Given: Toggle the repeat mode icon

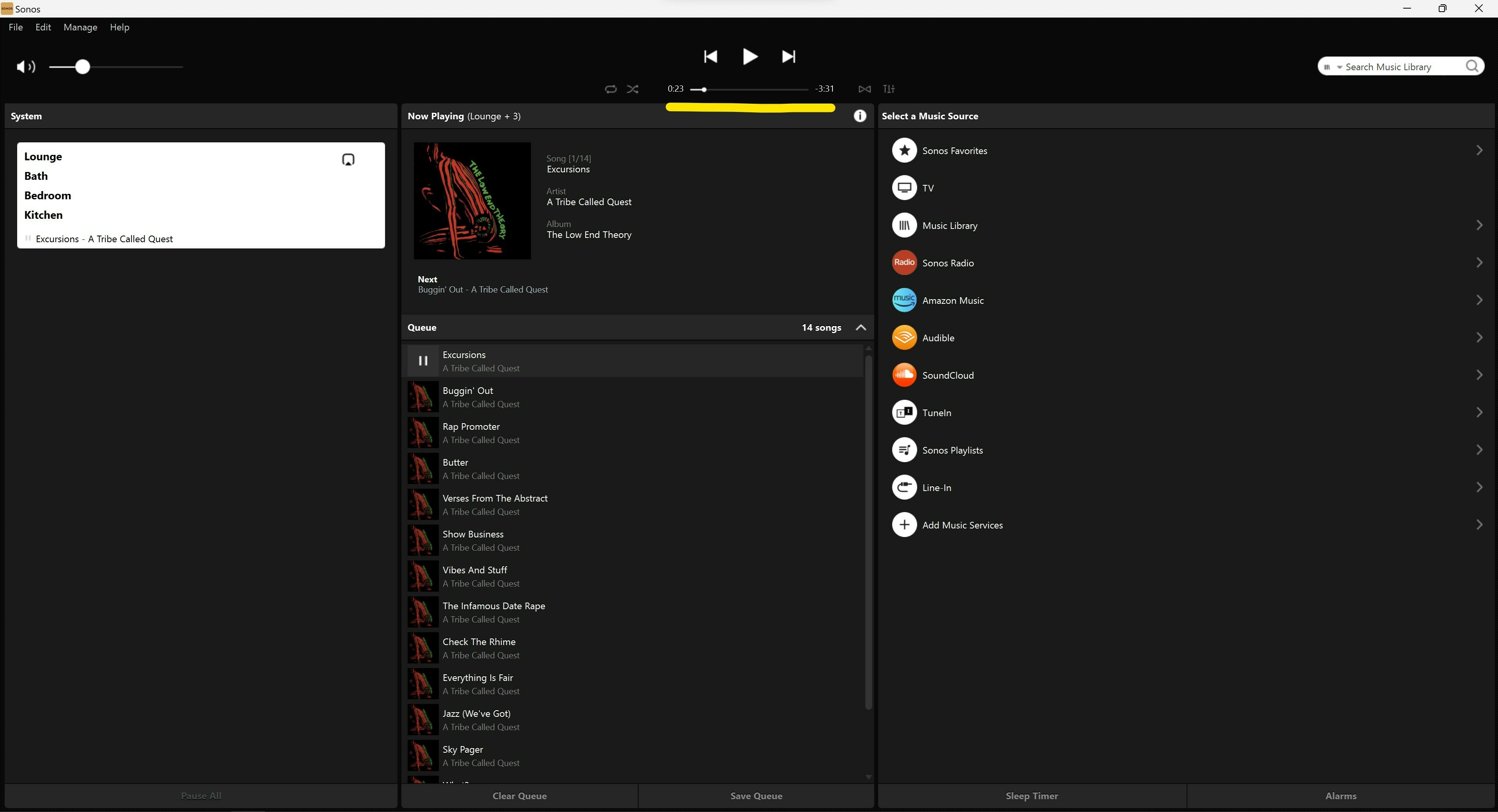Looking at the screenshot, I should pyautogui.click(x=610, y=89).
